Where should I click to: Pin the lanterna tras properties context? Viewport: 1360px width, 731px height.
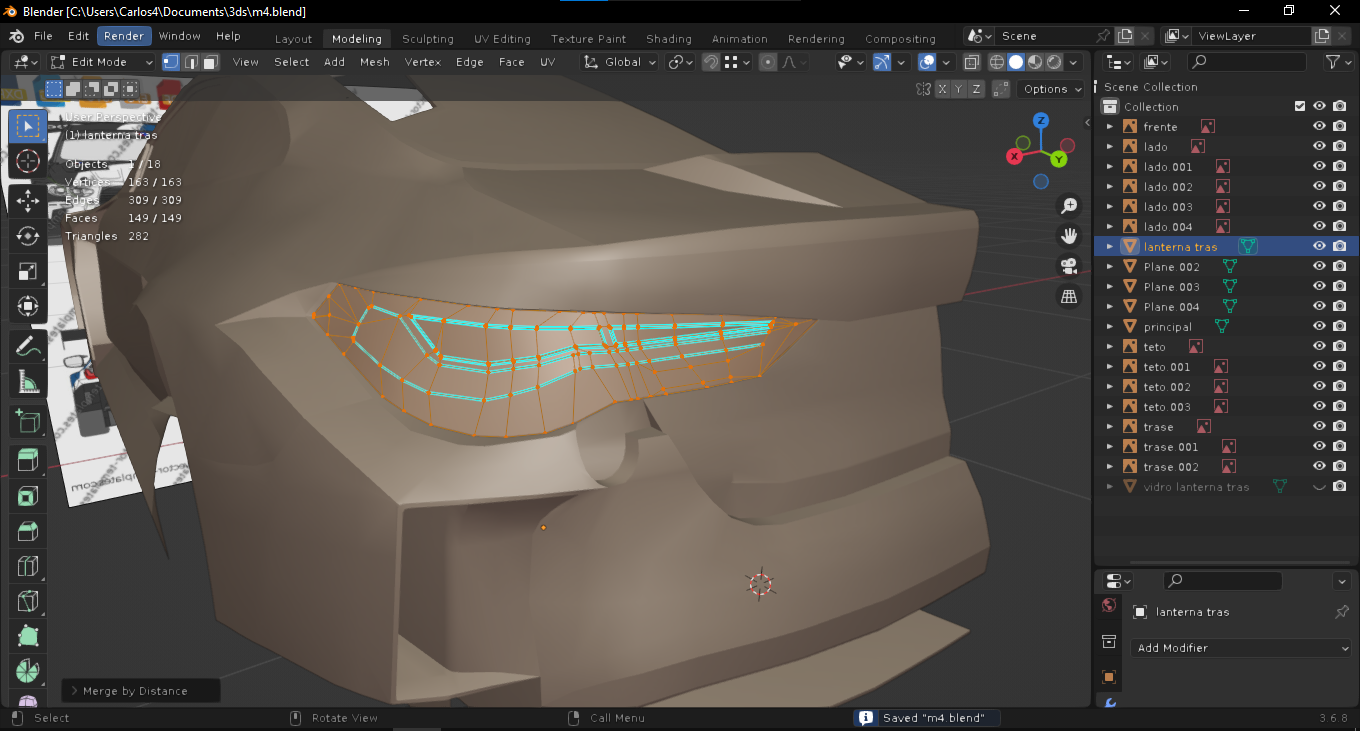tap(1342, 612)
